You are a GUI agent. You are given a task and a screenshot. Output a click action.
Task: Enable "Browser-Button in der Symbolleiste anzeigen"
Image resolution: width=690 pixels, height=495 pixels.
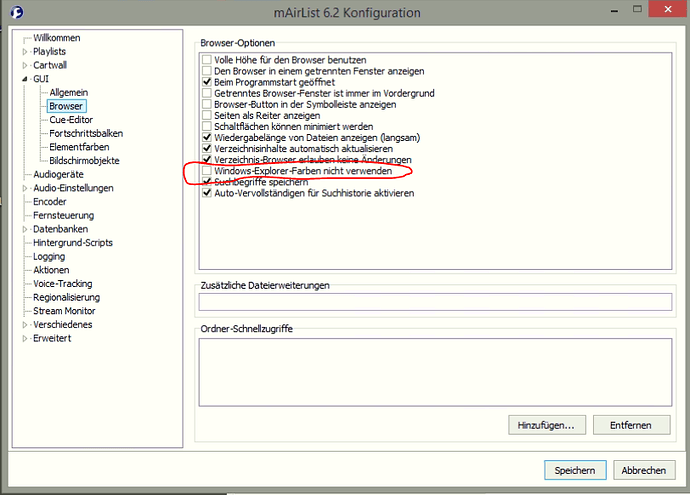(207, 104)
